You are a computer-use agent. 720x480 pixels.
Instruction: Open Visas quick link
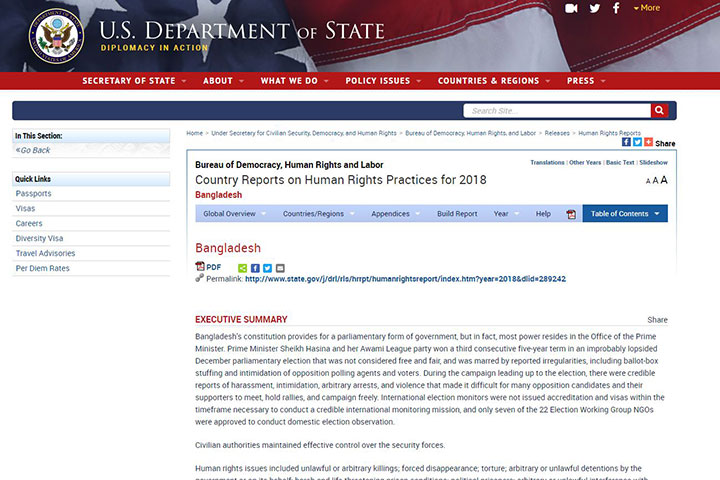(25, 209)
